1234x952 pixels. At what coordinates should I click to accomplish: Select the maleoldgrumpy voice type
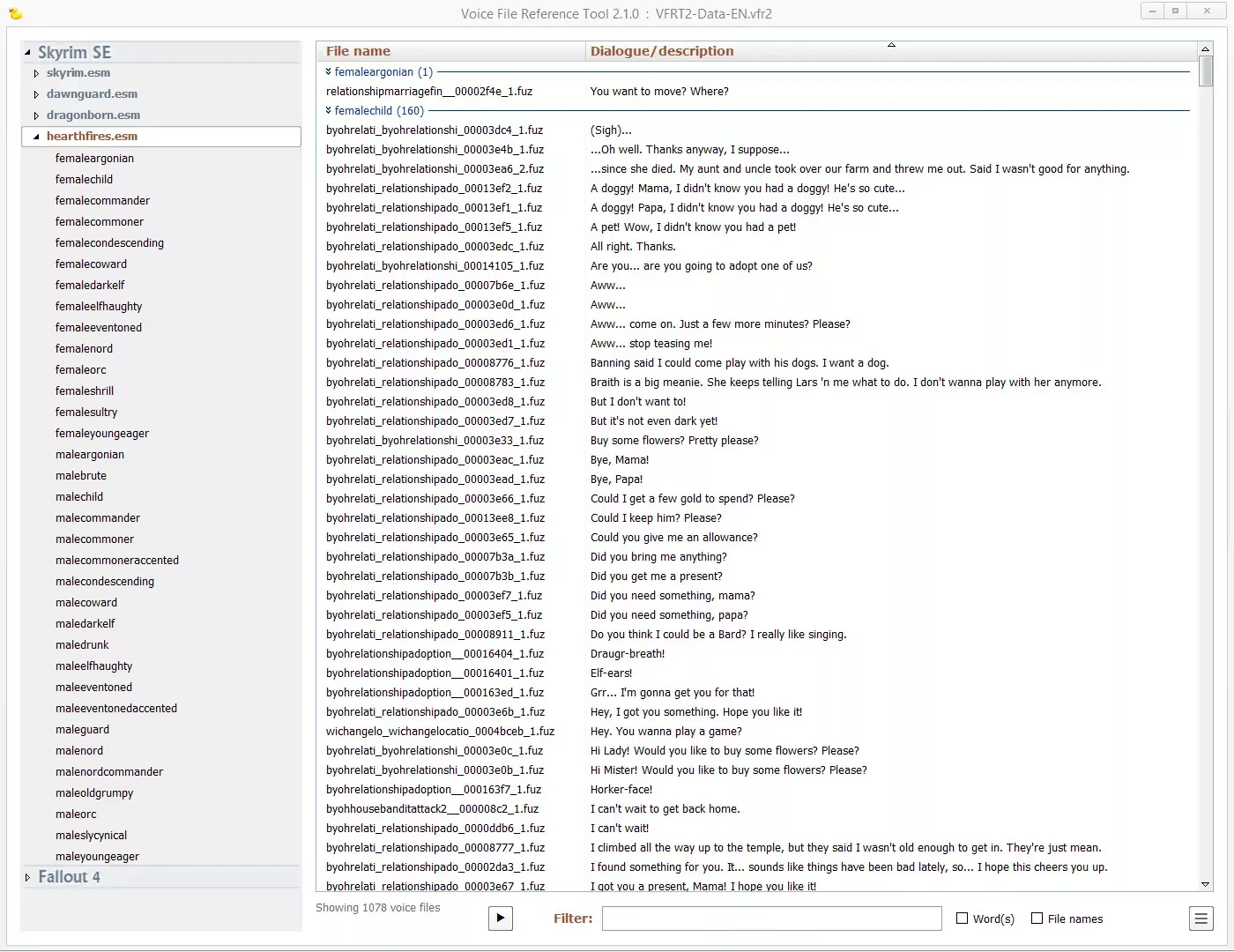(x=94, y=793)
